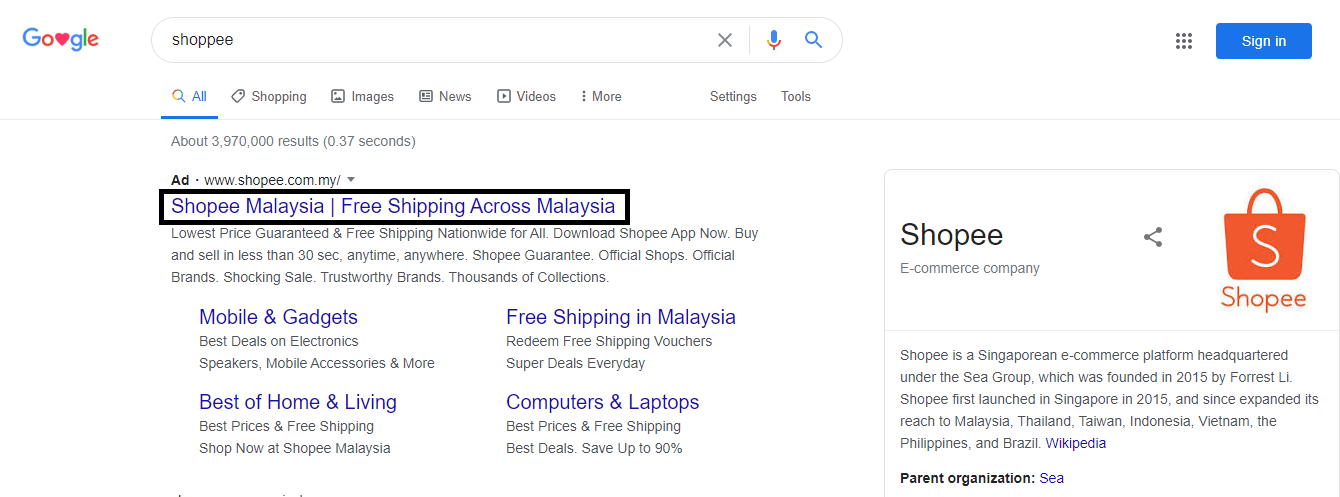1340x497 pixels.
Task: Open the Shopee Malaysia Free Shipping ad link
Action: (x=393, y=207)
